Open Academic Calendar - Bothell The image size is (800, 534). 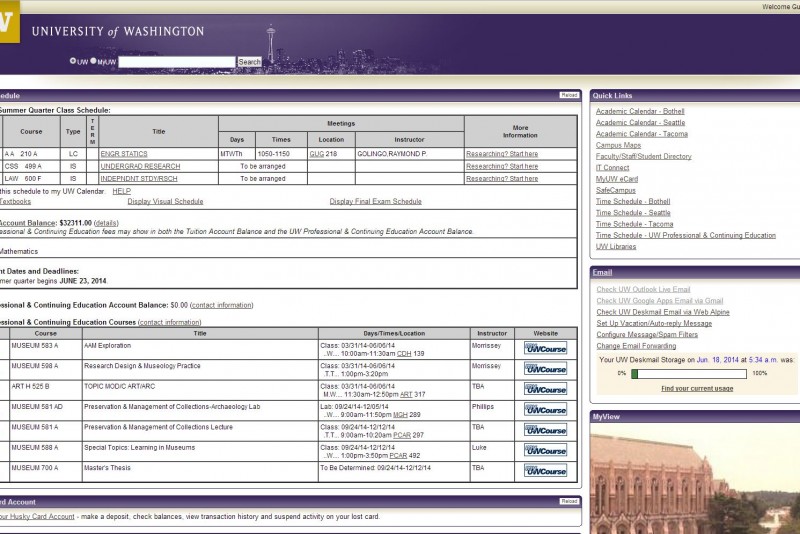pos(640,111)
